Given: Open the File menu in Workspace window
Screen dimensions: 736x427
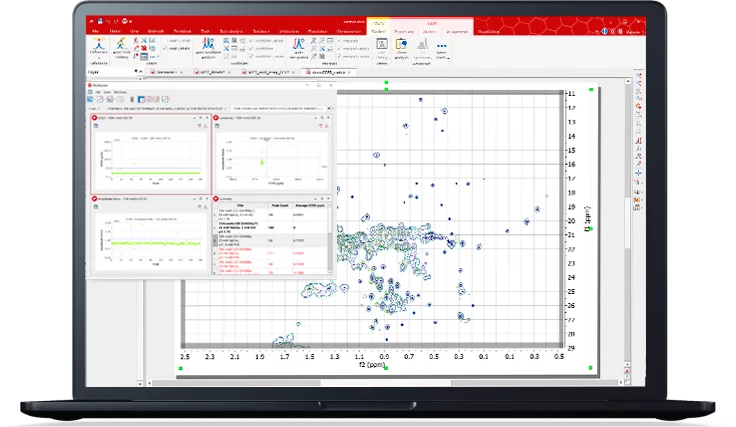Looking at the screenshot, I should click(98, 92).
